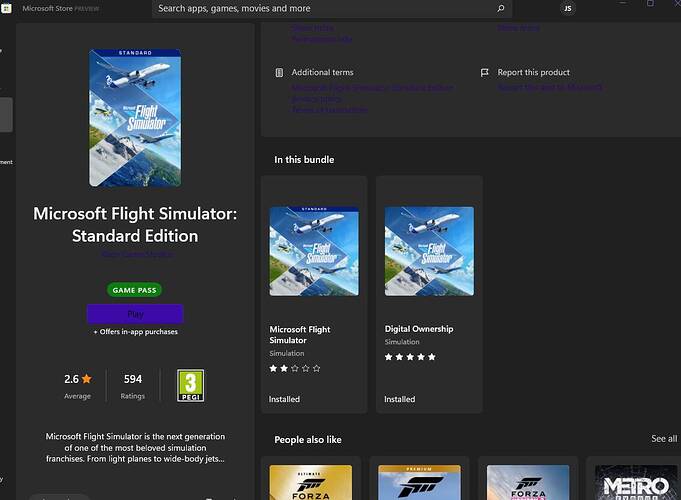Click the People also like heading
Screen dimensions: 681x500
[x=308, y=440]
